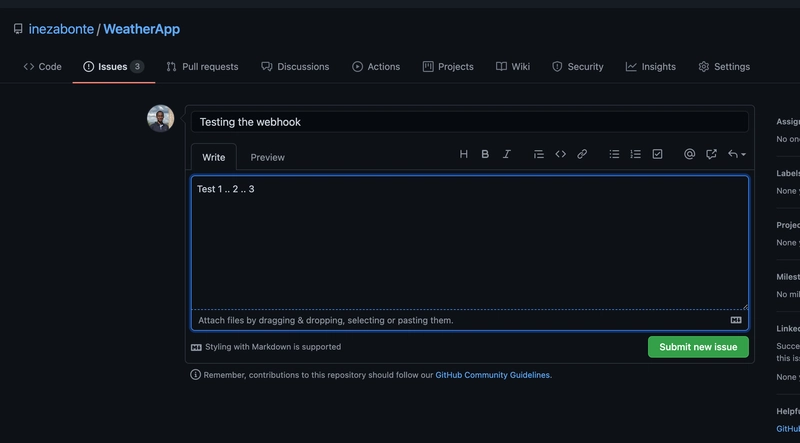Switch to the Preview tab

[267, 157]
